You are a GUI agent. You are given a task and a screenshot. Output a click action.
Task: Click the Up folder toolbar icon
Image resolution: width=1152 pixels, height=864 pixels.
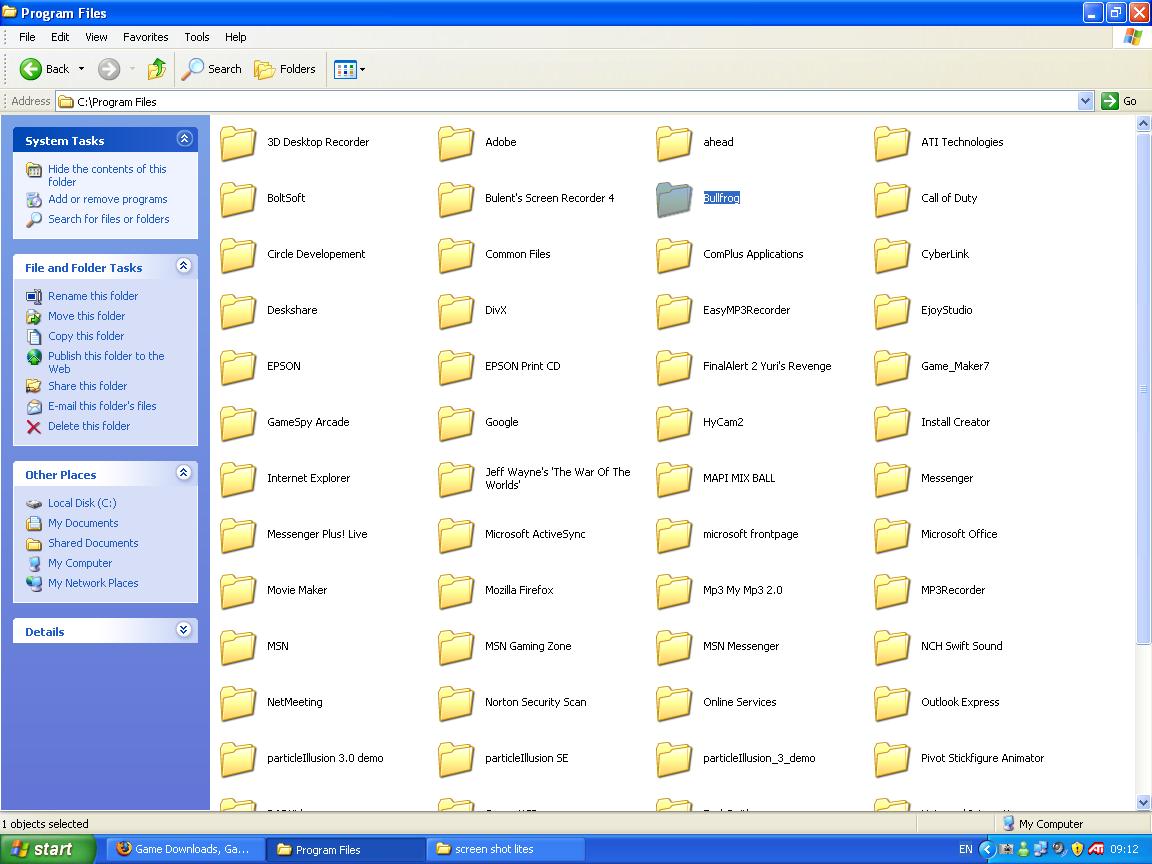click(156, 69)
